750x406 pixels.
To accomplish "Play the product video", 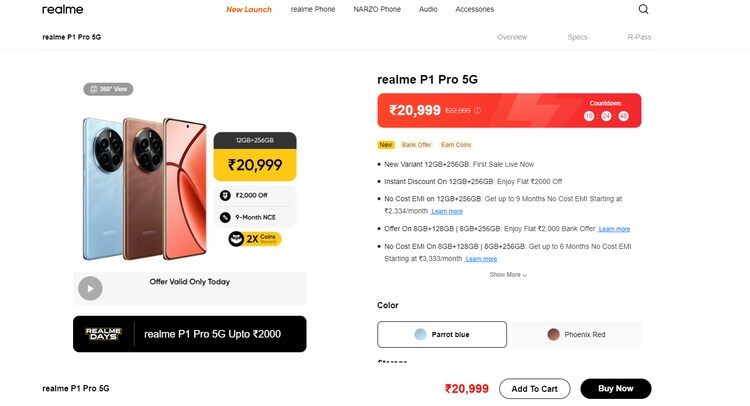I will [x=90, y=288].
